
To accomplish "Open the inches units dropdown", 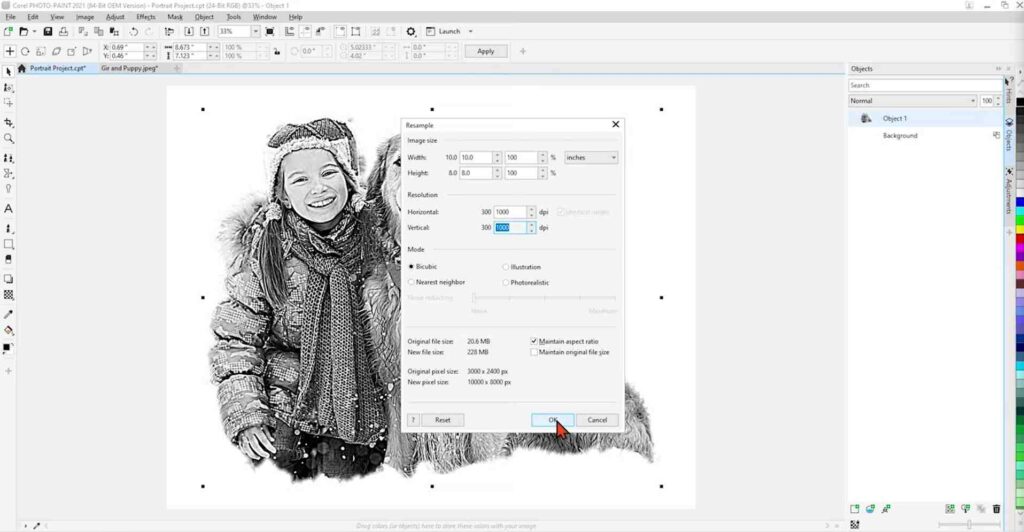I will click(x=591, y=157).
